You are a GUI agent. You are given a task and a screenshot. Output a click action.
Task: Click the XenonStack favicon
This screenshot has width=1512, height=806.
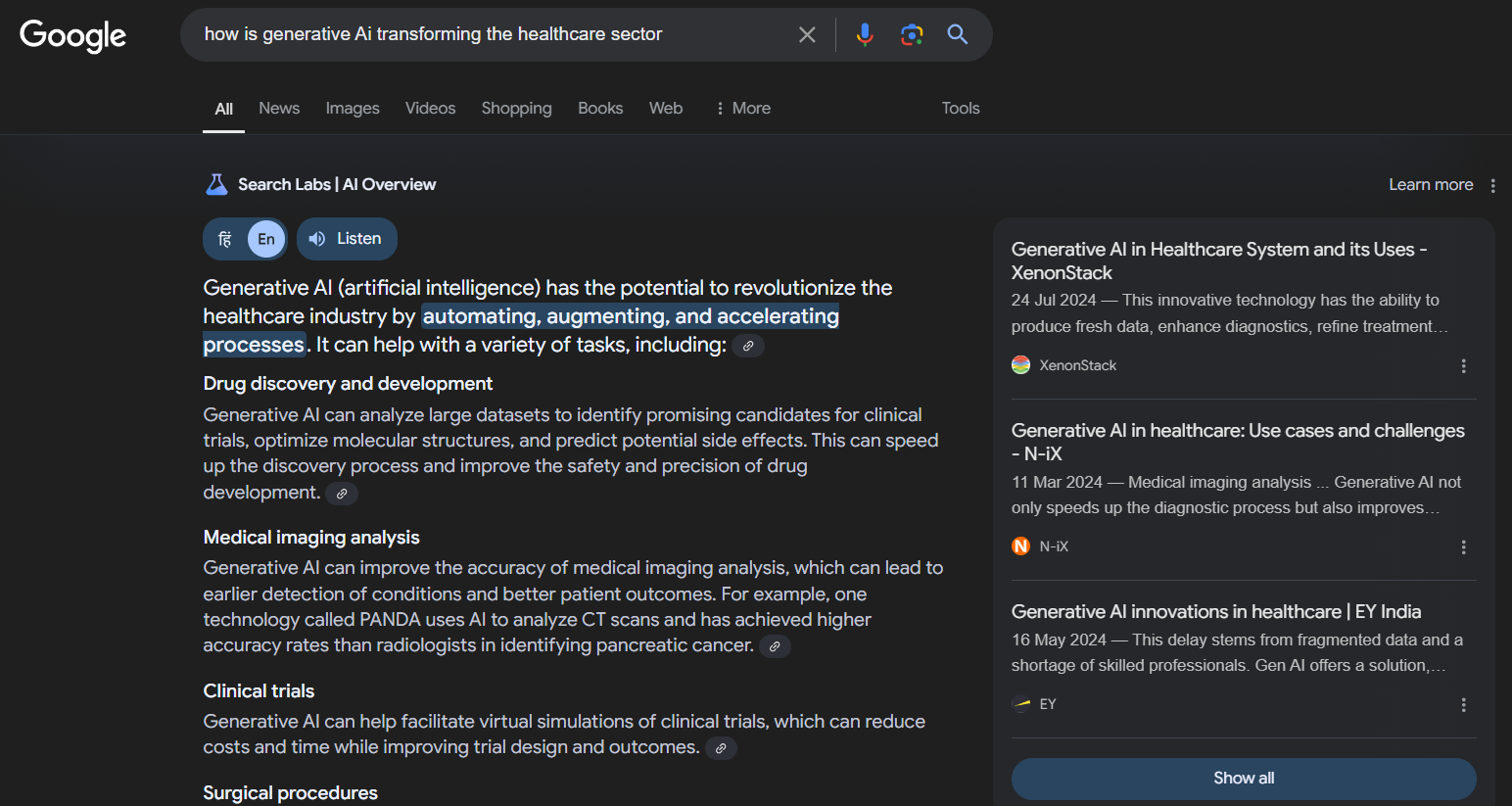click(x=1020, y=365)
